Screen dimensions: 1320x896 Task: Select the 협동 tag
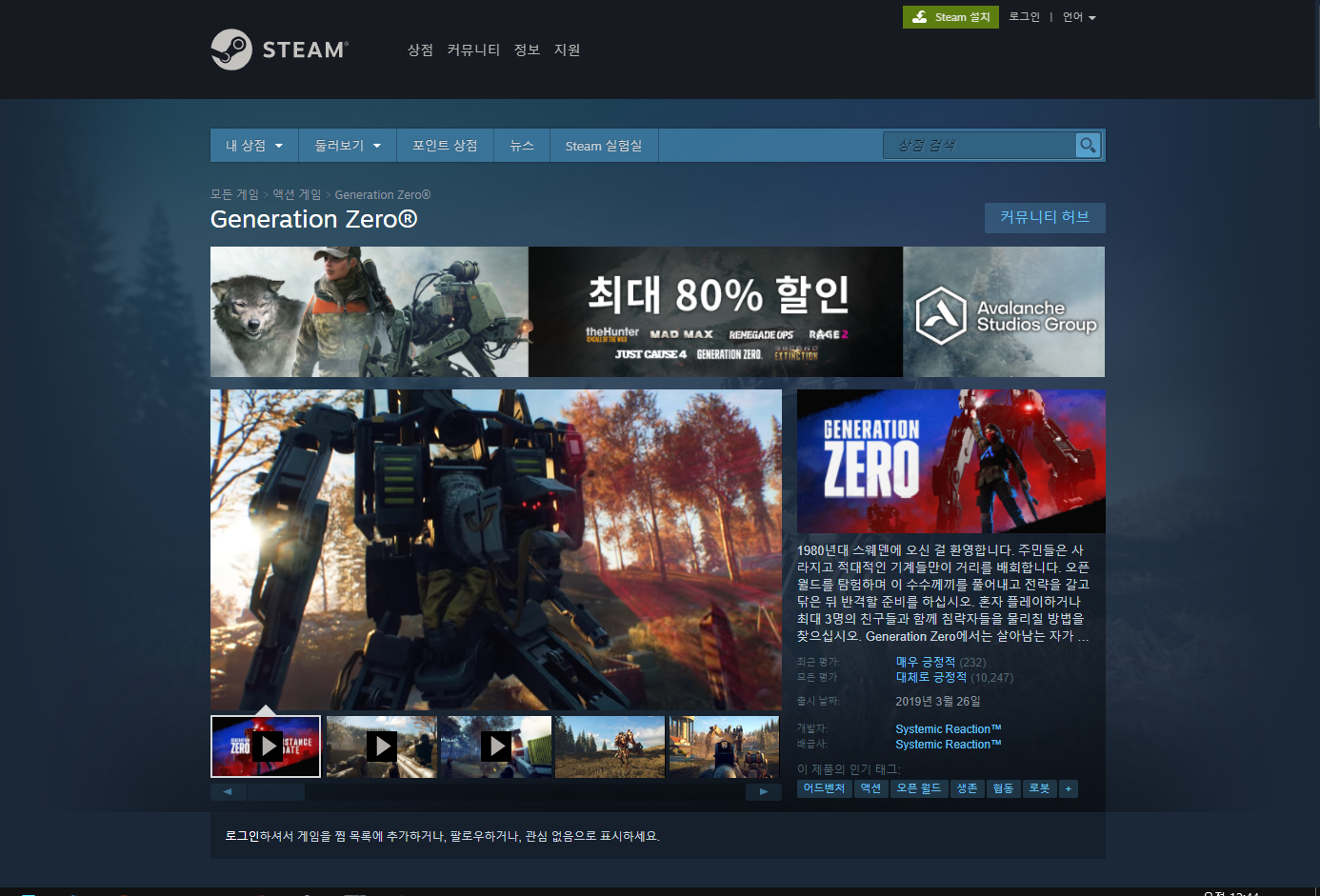[x=1003, y=788]
